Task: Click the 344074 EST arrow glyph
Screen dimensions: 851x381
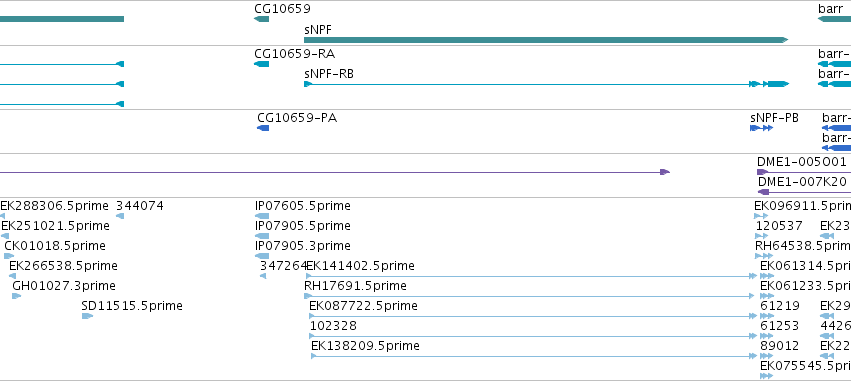Action: pyautogui.click(x=120, y=216)
